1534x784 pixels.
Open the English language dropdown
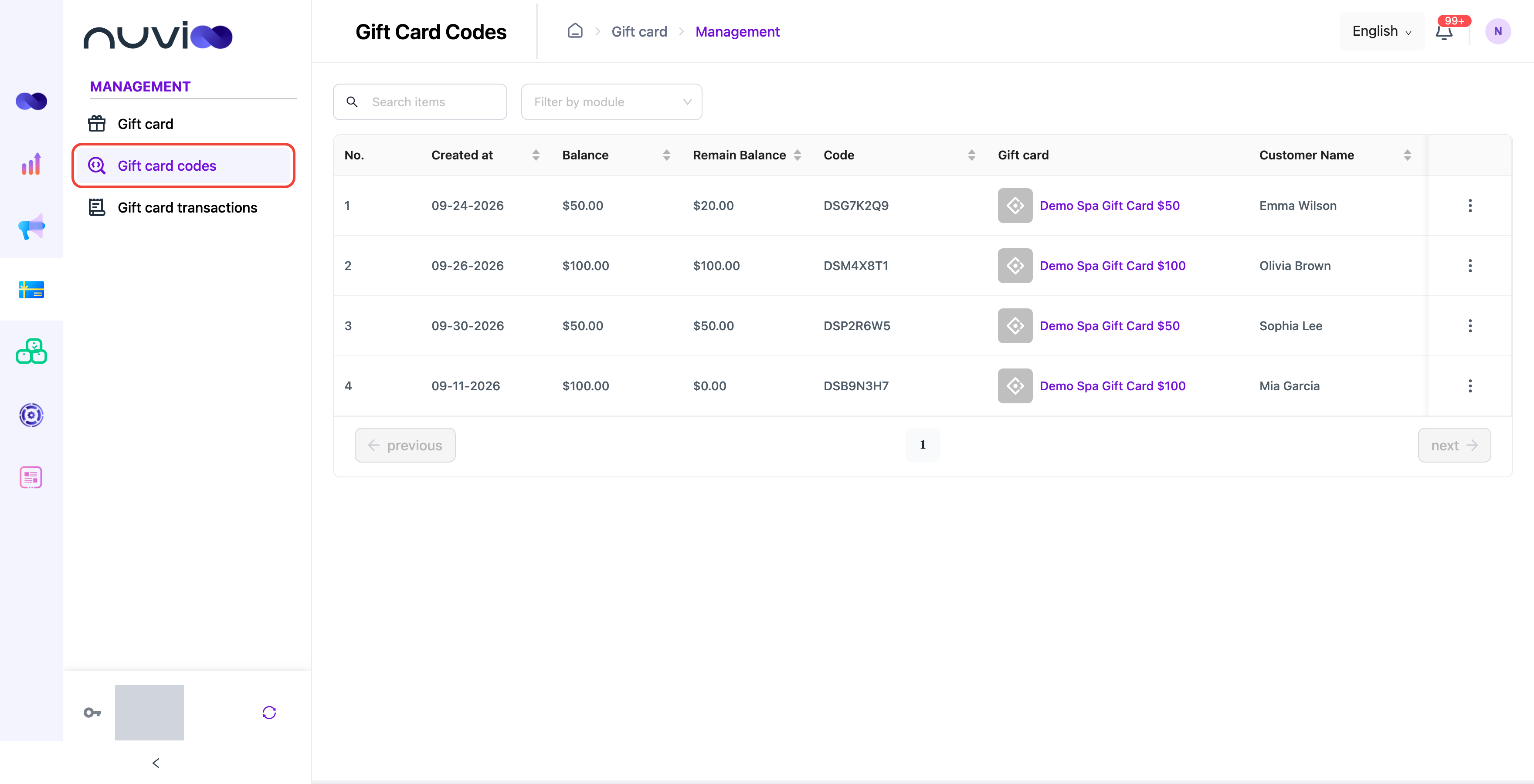(1381, 31)
